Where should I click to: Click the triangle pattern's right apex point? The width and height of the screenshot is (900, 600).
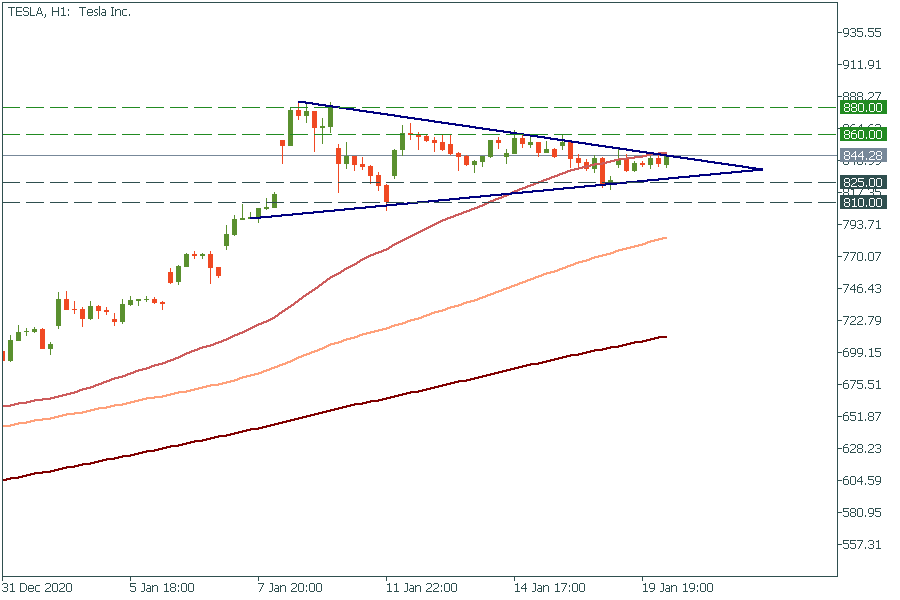point(763,169)
